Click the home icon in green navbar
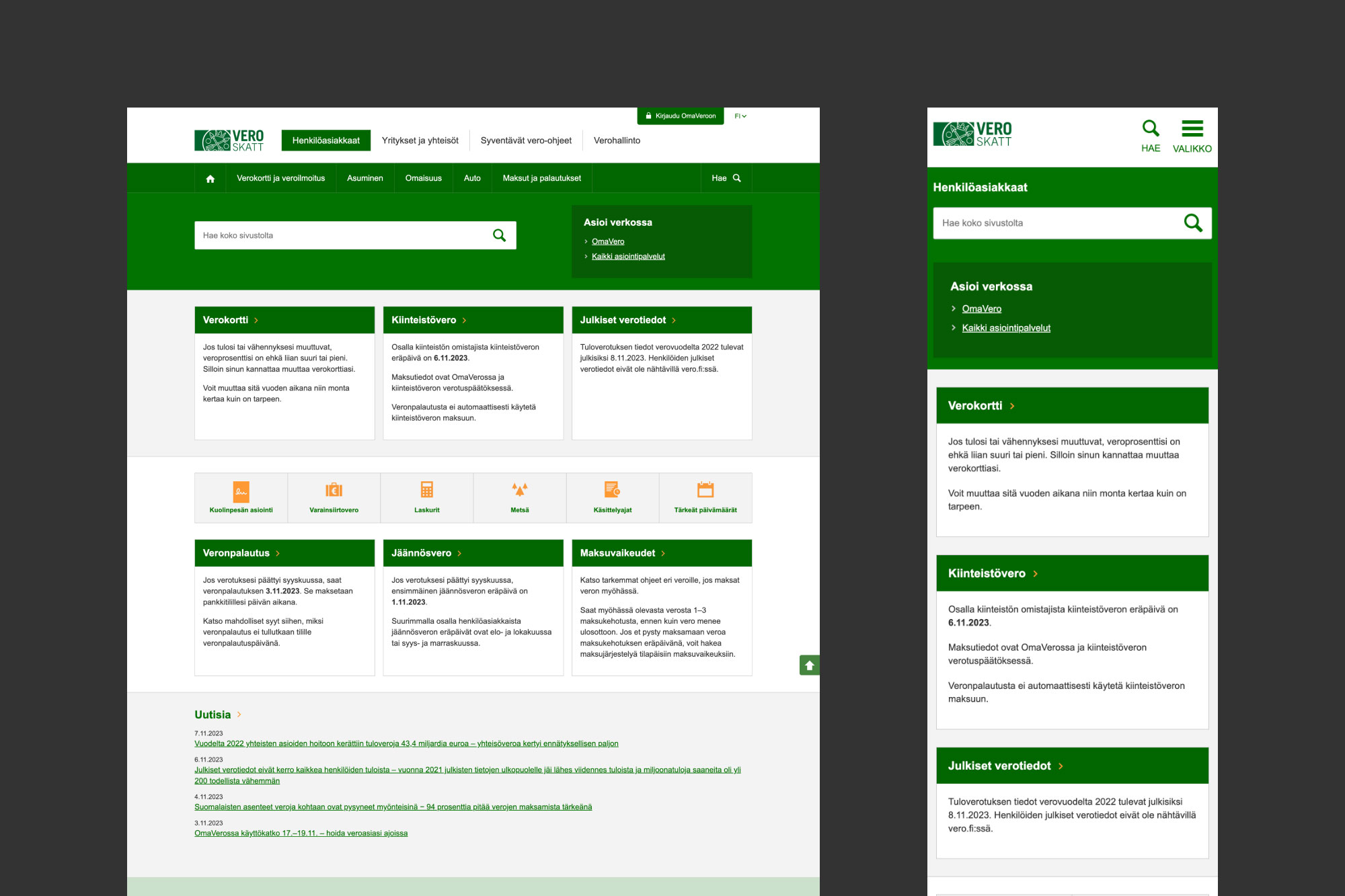The width and height of the screenshot is (1345, 896). 210,179
